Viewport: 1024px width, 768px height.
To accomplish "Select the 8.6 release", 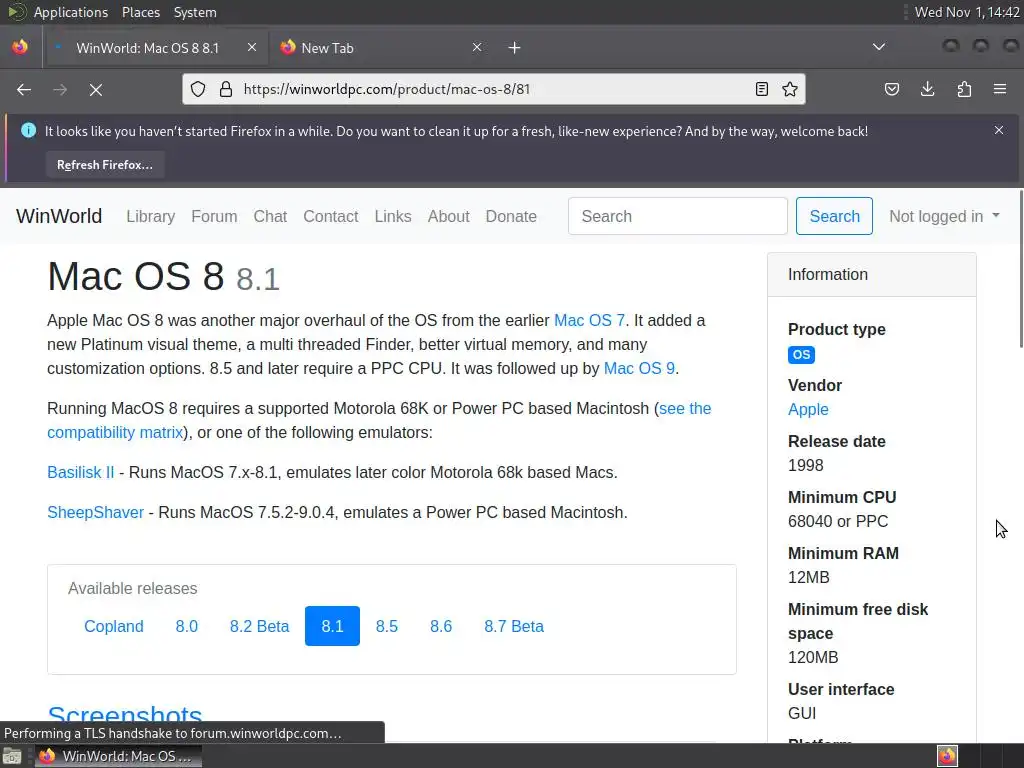I will tap(441, 626).
